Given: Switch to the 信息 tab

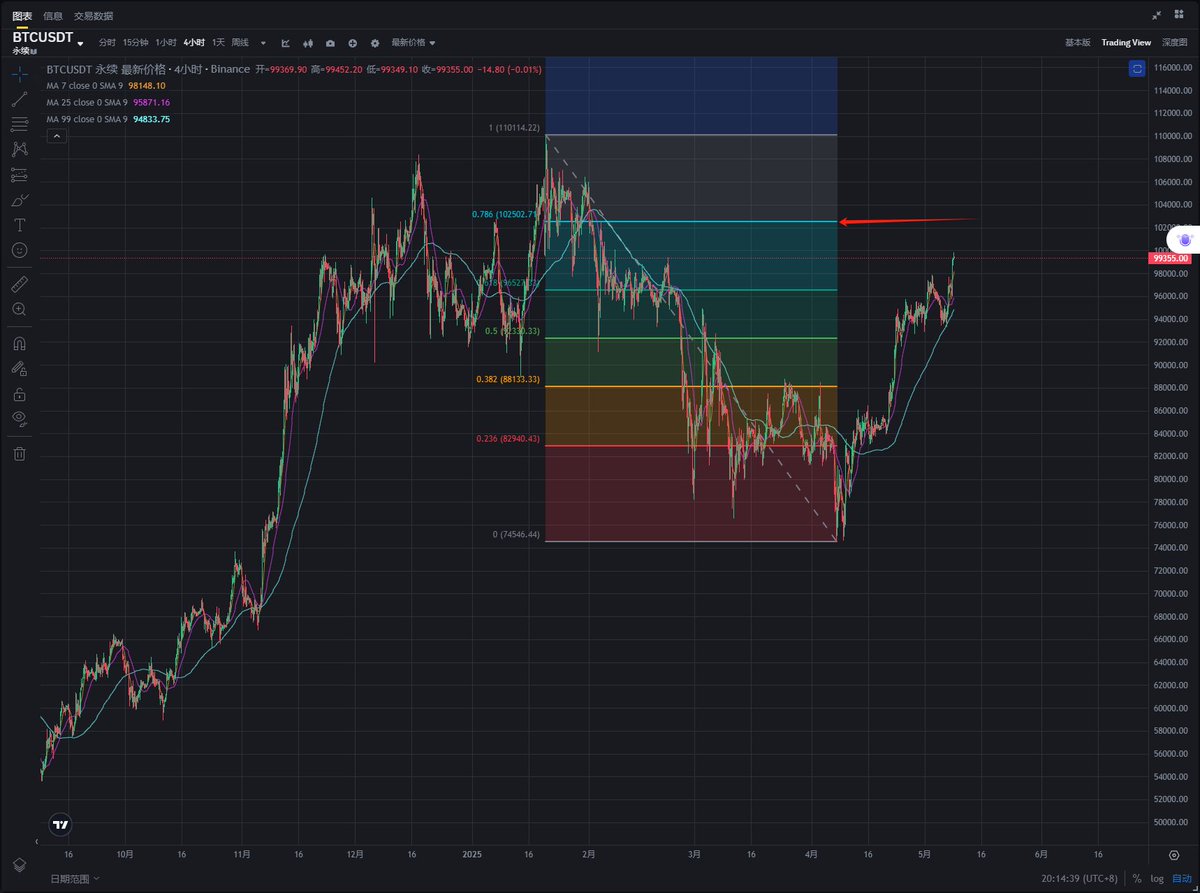Looking at the screenshot, I should point(53,16).
